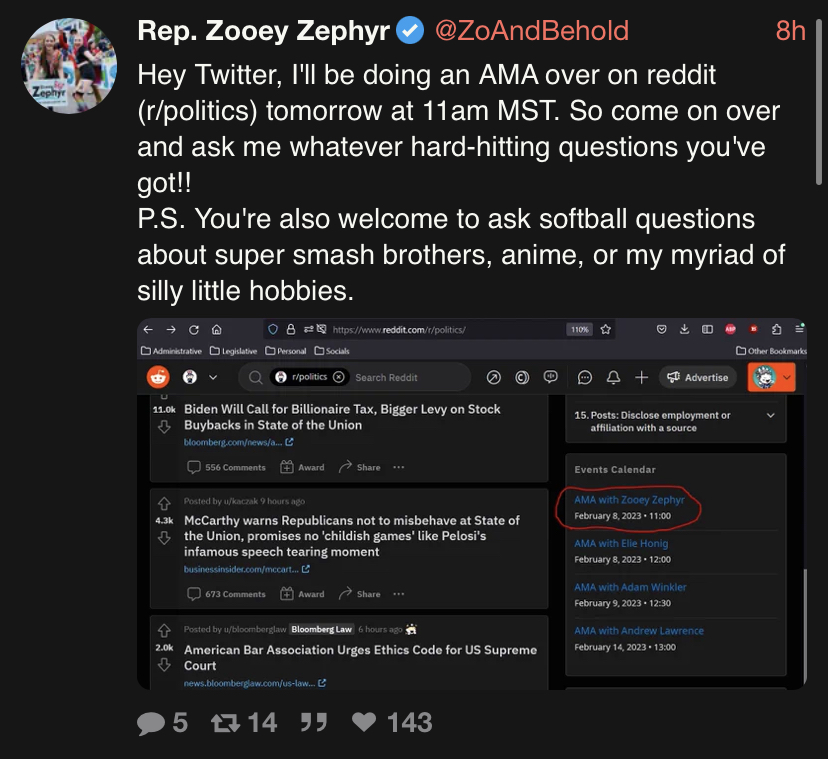Open the Socials bookmarks folder
The height and width of the screenshot is (759, 828).
click(332, 351)
